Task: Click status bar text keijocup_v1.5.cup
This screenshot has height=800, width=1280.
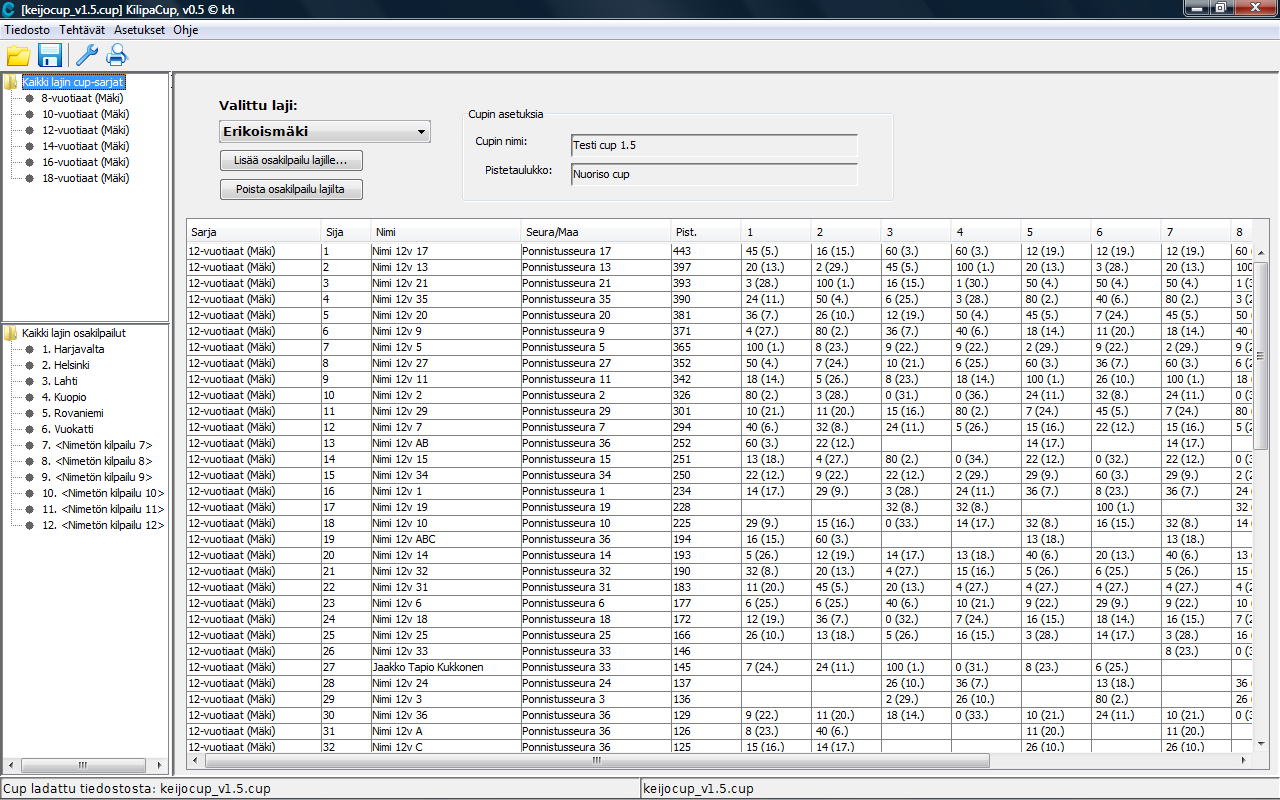Action: coord(698,789)
